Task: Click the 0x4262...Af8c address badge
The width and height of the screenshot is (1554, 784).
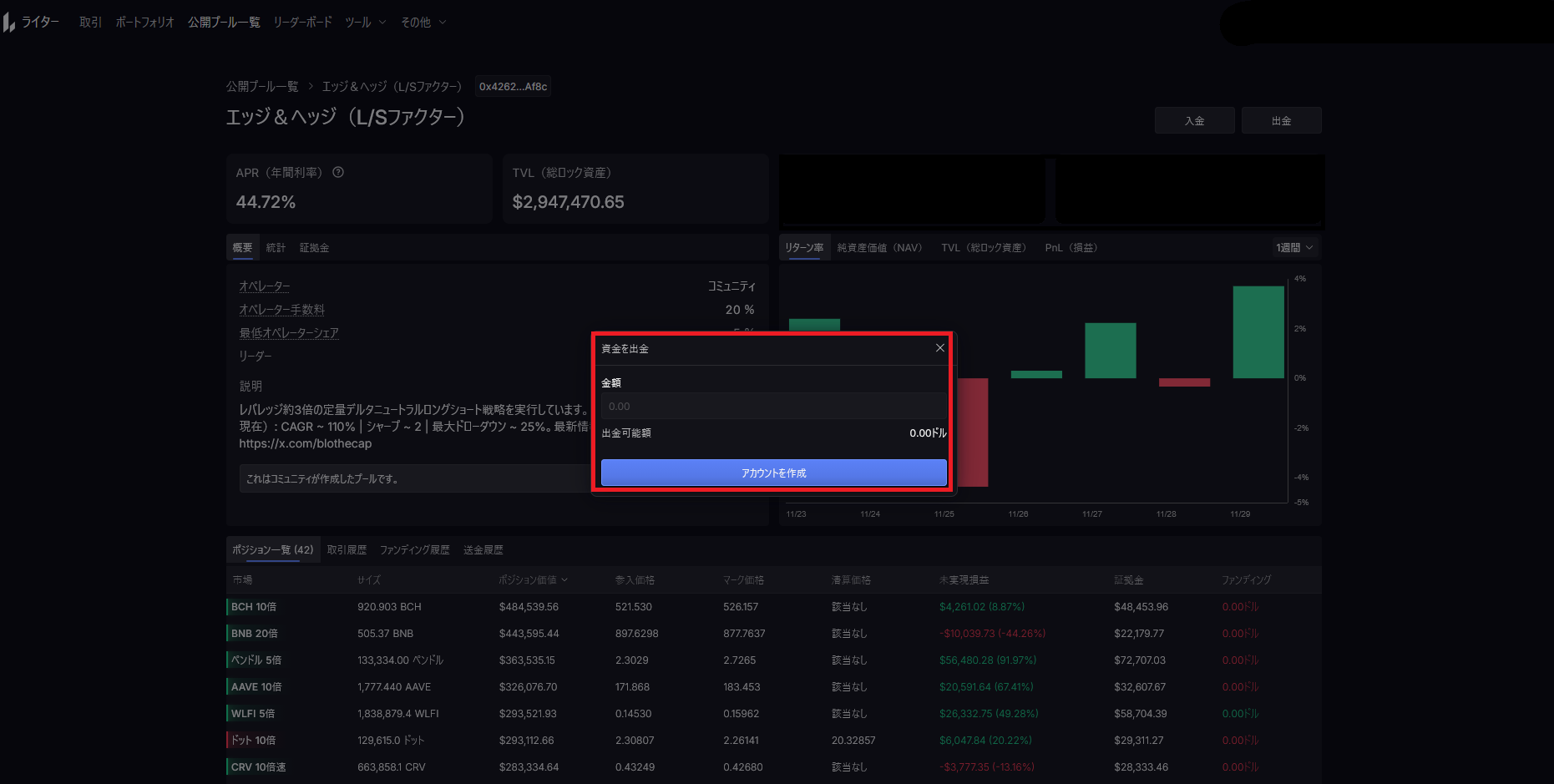Action: click(x=513, y=87)
